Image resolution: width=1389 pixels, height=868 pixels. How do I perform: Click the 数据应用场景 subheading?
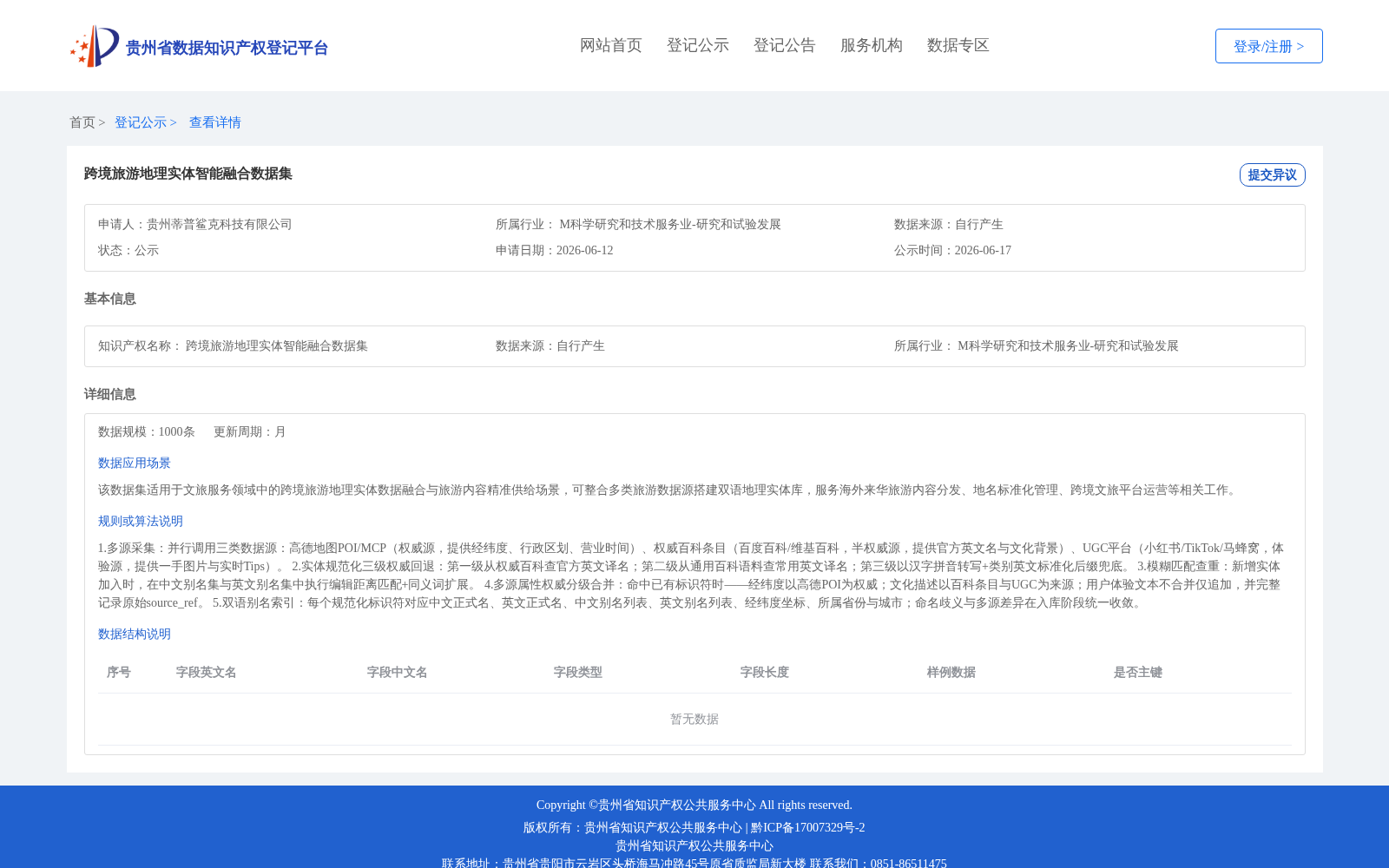(x=135, y=463)
